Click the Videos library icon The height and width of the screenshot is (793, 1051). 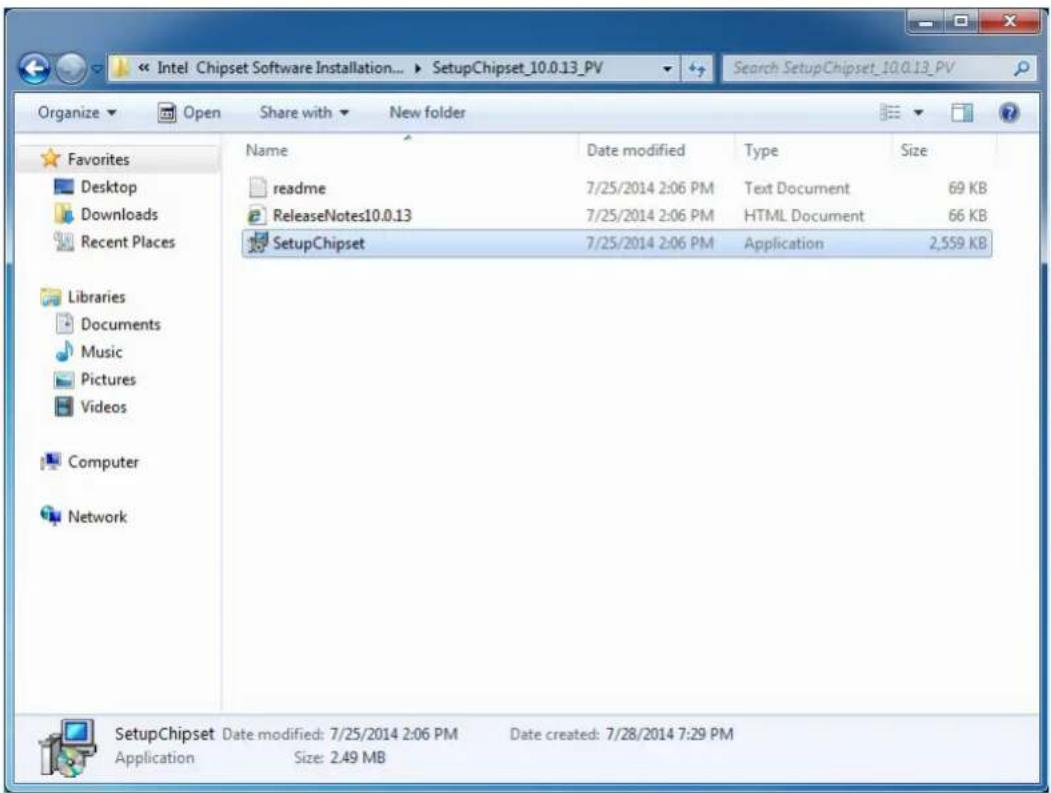pyautogui.click(x=64, y=406)
